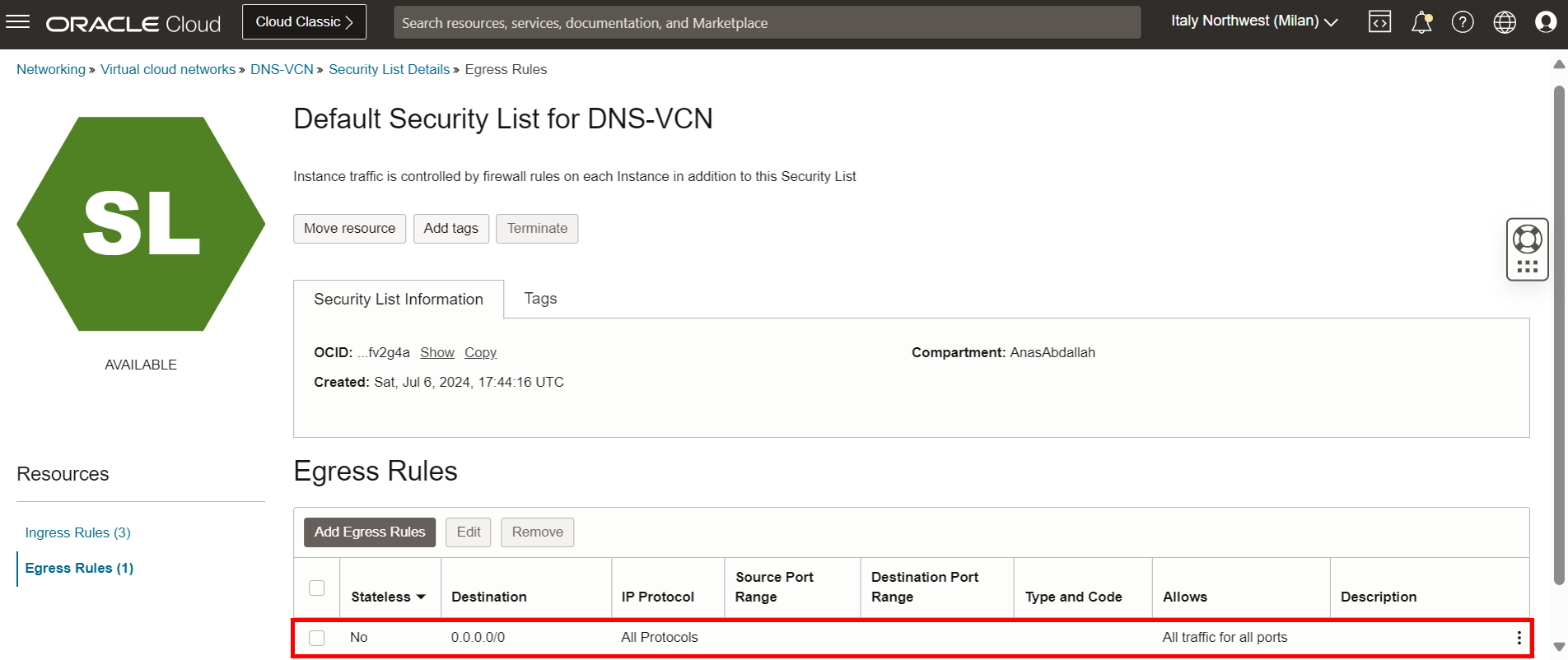Viewport: 1568px width, 660px height.
Task: Switch to the Tags tab
Action: pyautogui.click(x=540, y=299)
